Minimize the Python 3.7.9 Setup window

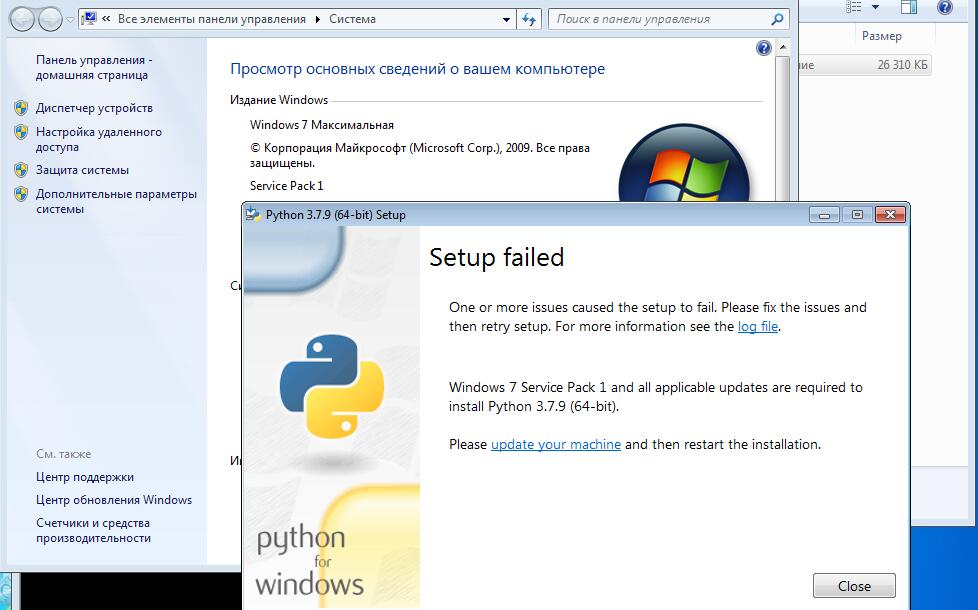(x=825, y=215)
